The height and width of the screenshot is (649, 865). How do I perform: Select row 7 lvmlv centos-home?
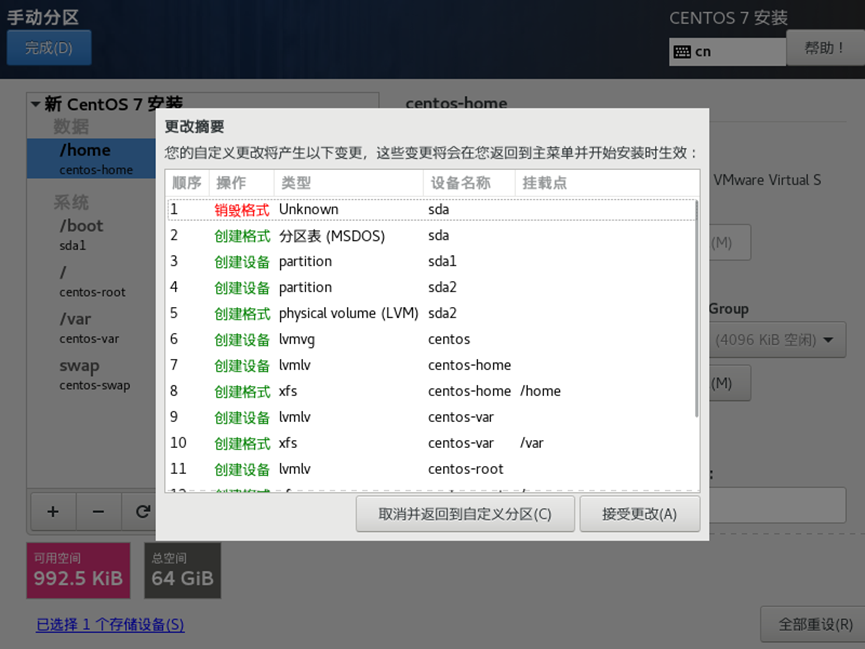[430, 365]
